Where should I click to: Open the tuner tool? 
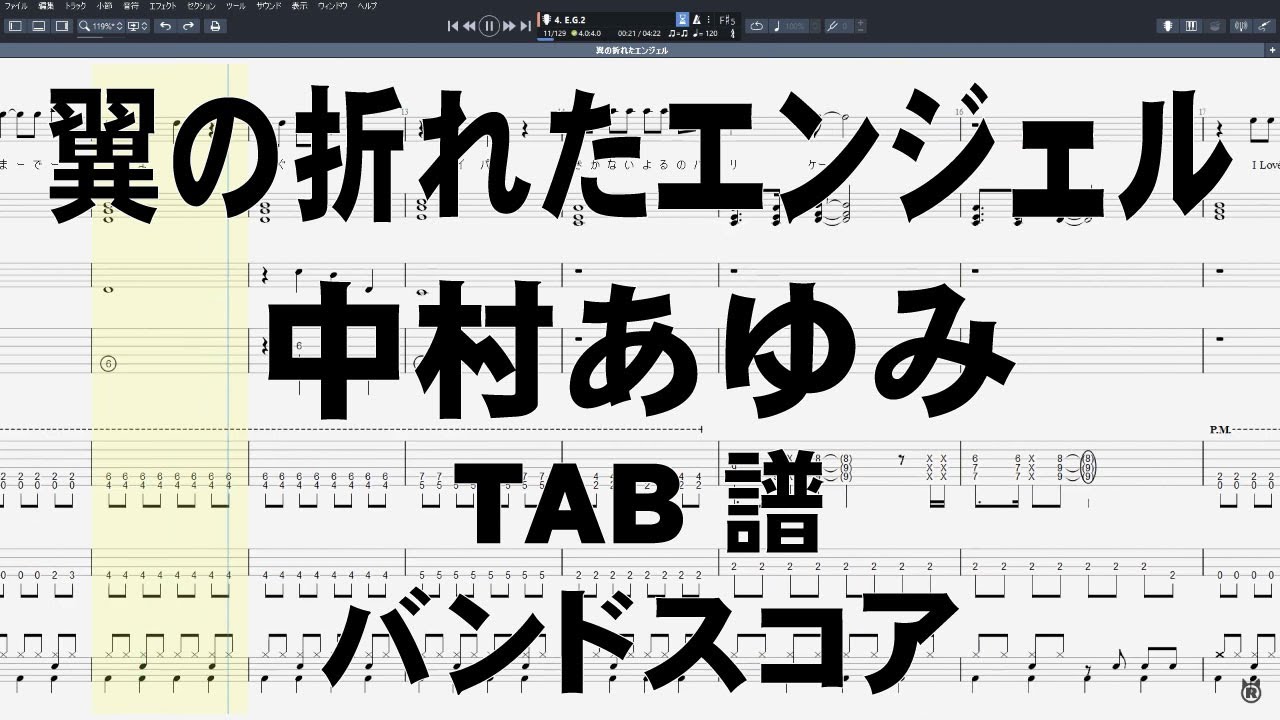[x=1240, y=26]
